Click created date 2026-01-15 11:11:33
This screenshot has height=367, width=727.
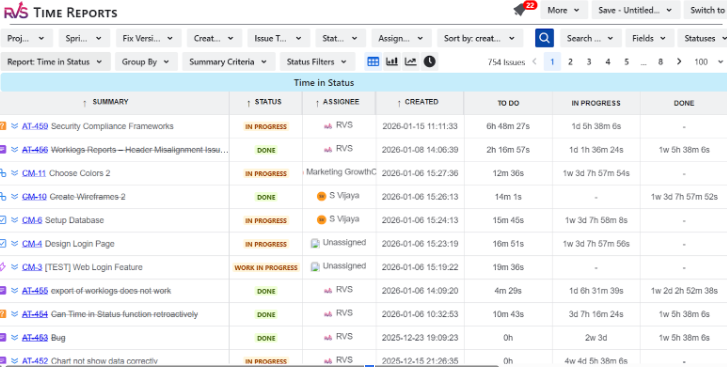pyautogui.click(x=420, y=126)
